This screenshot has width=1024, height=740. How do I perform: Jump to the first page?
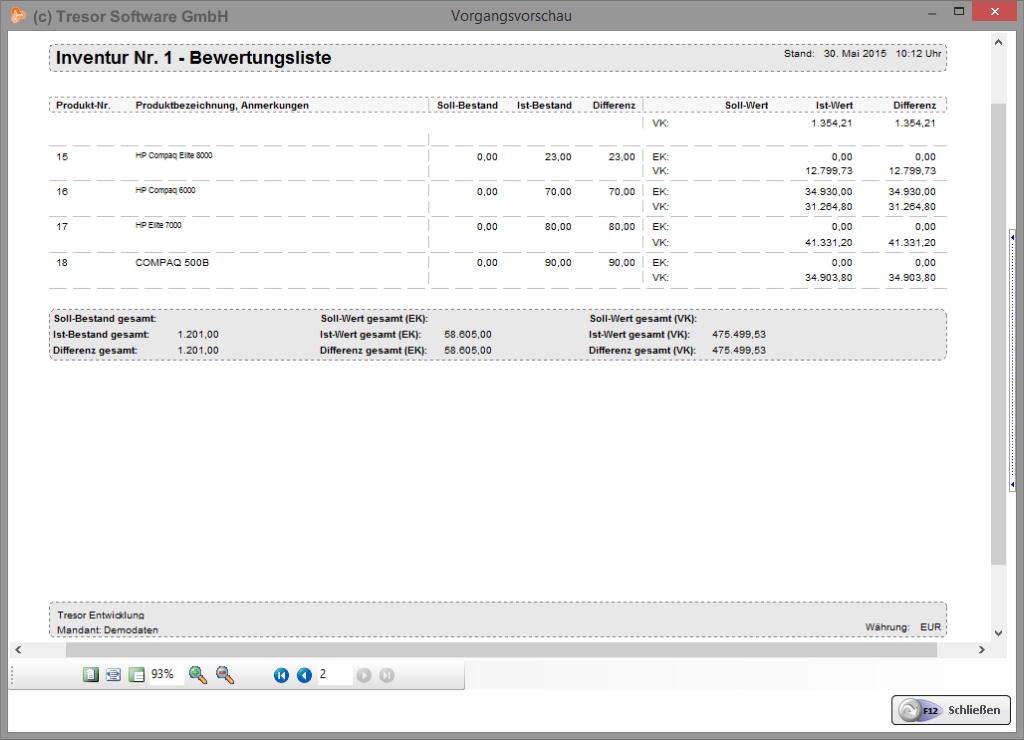(281, 675)
